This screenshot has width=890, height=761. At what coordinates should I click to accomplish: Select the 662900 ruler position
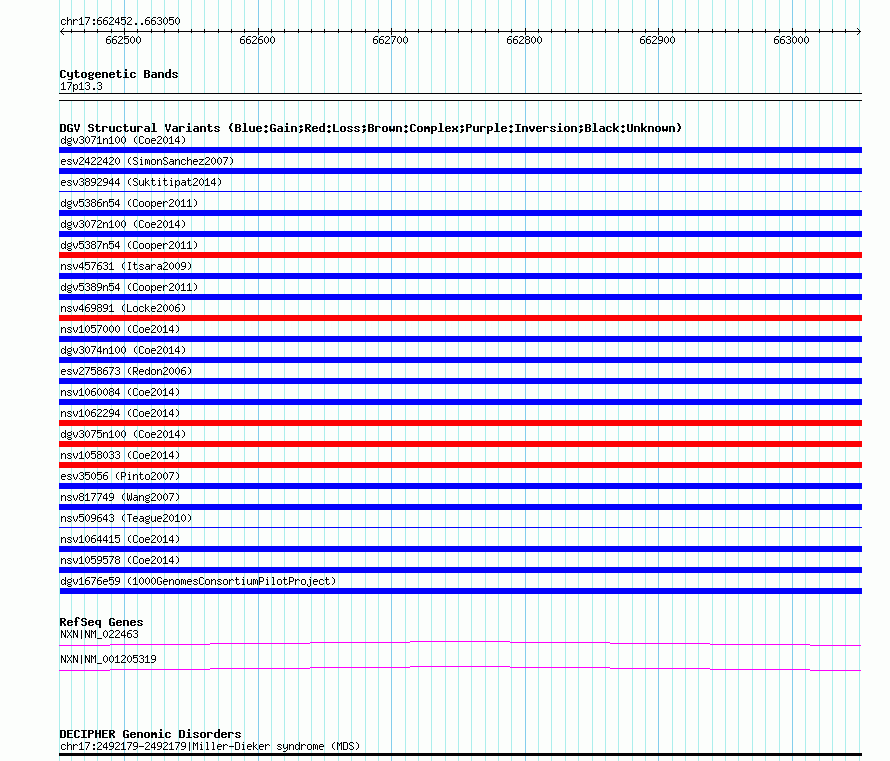pyautogui.click(x=657, y=40)
